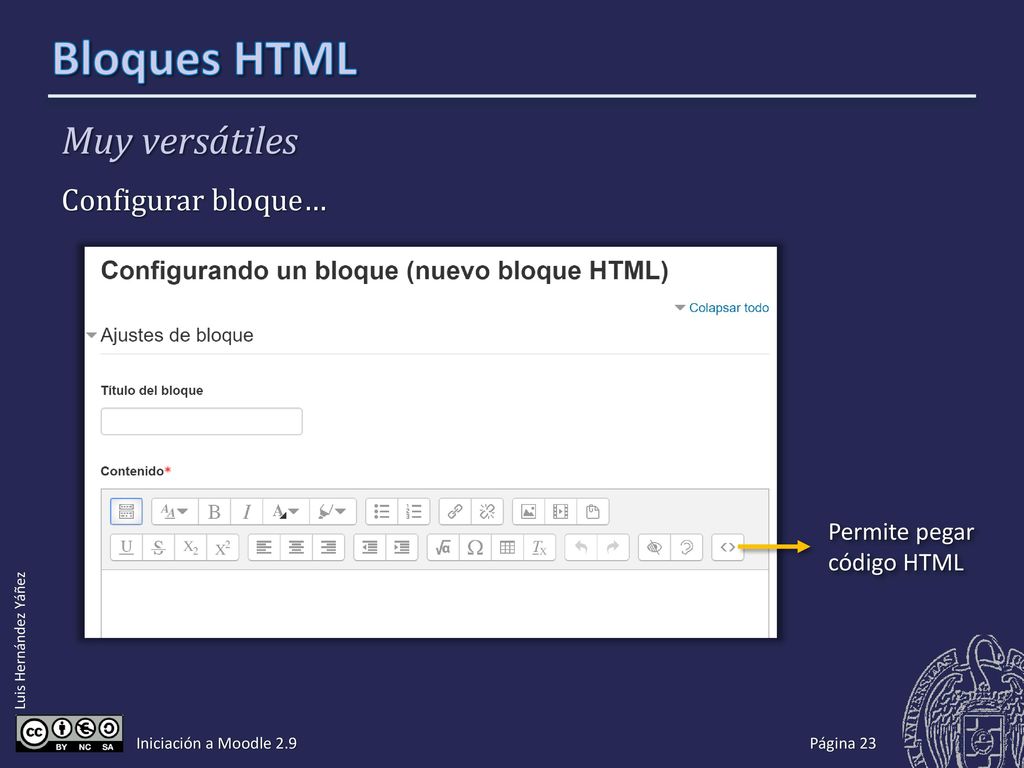Insert a hyperlink with the link icon
The image size is (1024, 768).
pyautogui.click(x=455, y=511)
